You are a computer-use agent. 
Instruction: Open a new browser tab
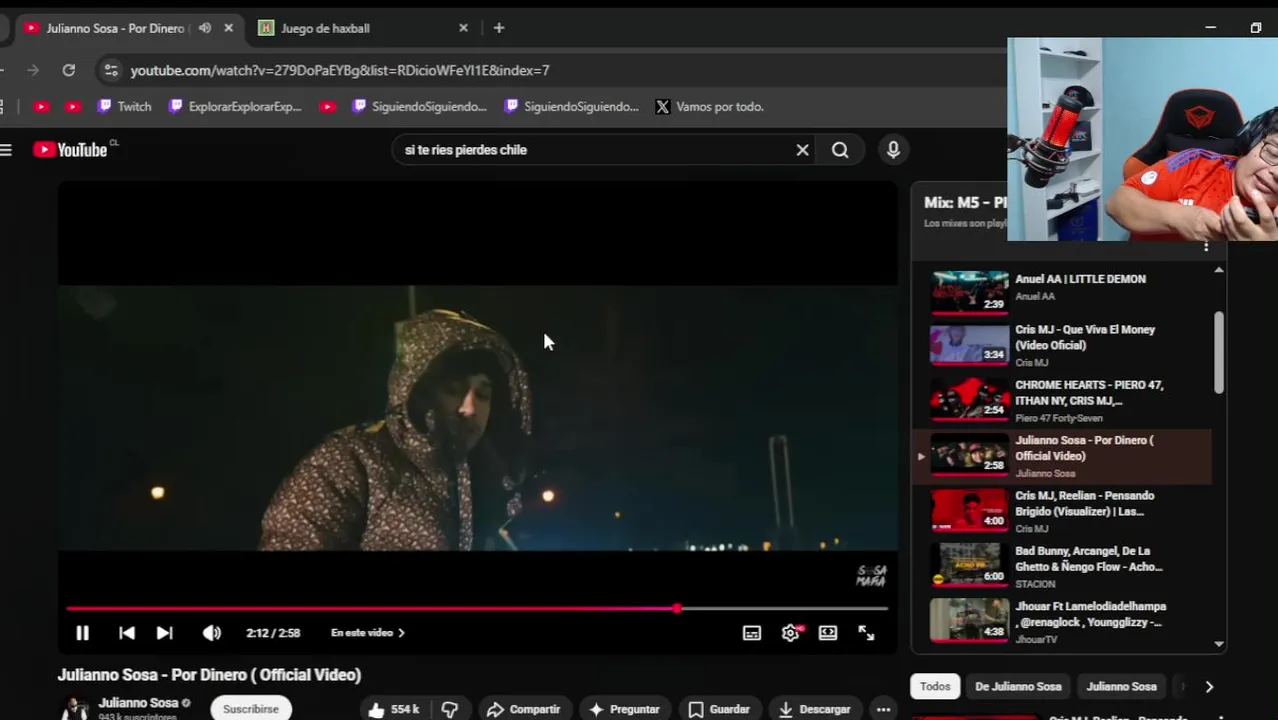pyautogui.click(x=499, y=28)
